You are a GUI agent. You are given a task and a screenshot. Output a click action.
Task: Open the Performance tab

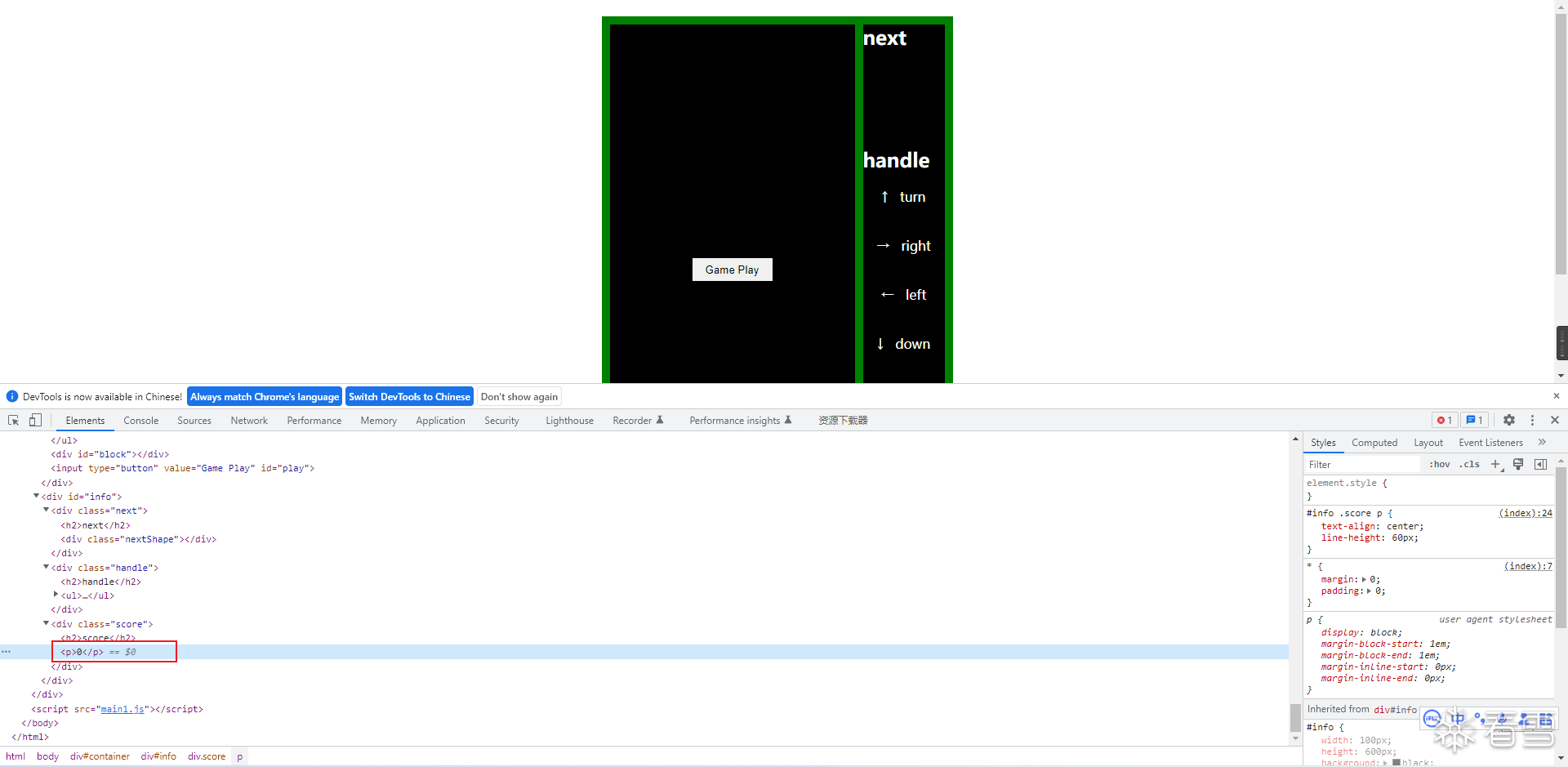click(314, 421)
